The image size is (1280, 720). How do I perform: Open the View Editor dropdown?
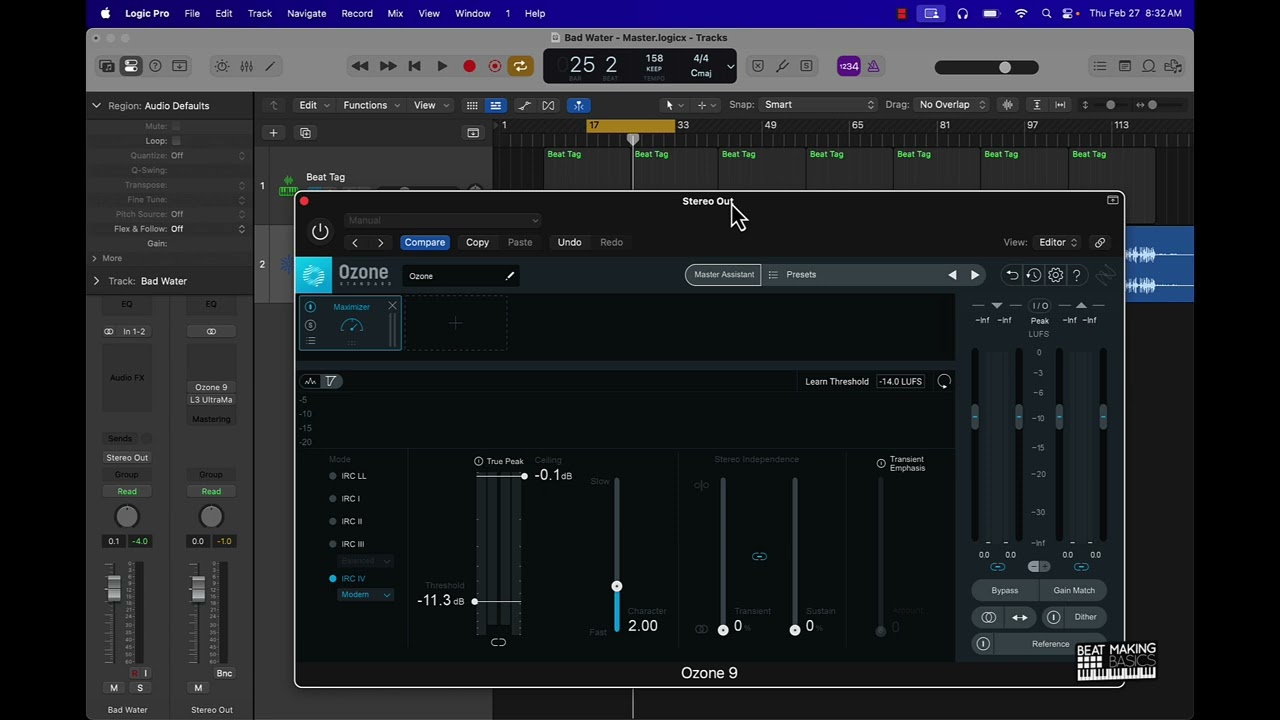pyautogui.click(x=1059, y=242)
